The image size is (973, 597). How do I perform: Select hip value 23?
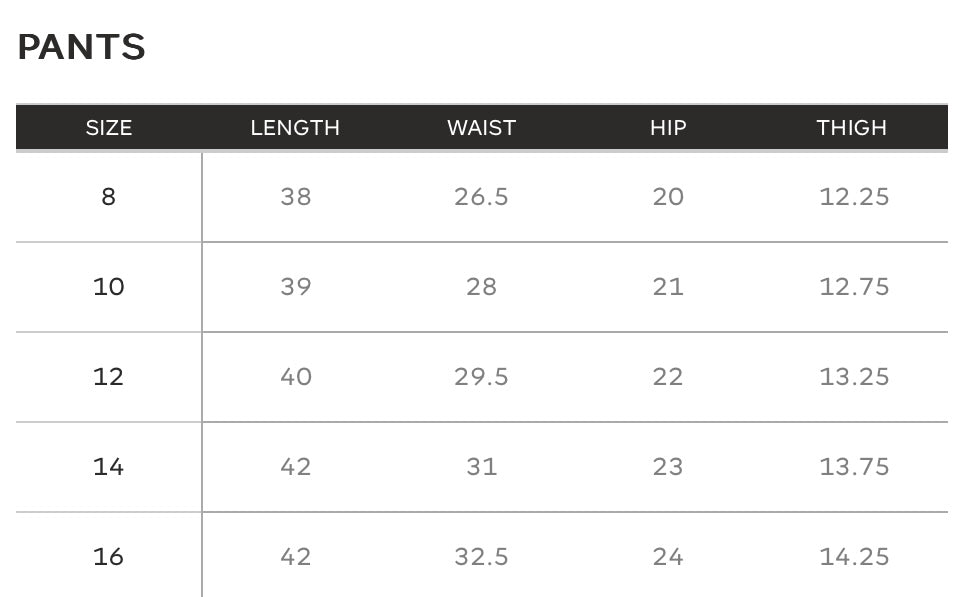click(x=668, y=467)
